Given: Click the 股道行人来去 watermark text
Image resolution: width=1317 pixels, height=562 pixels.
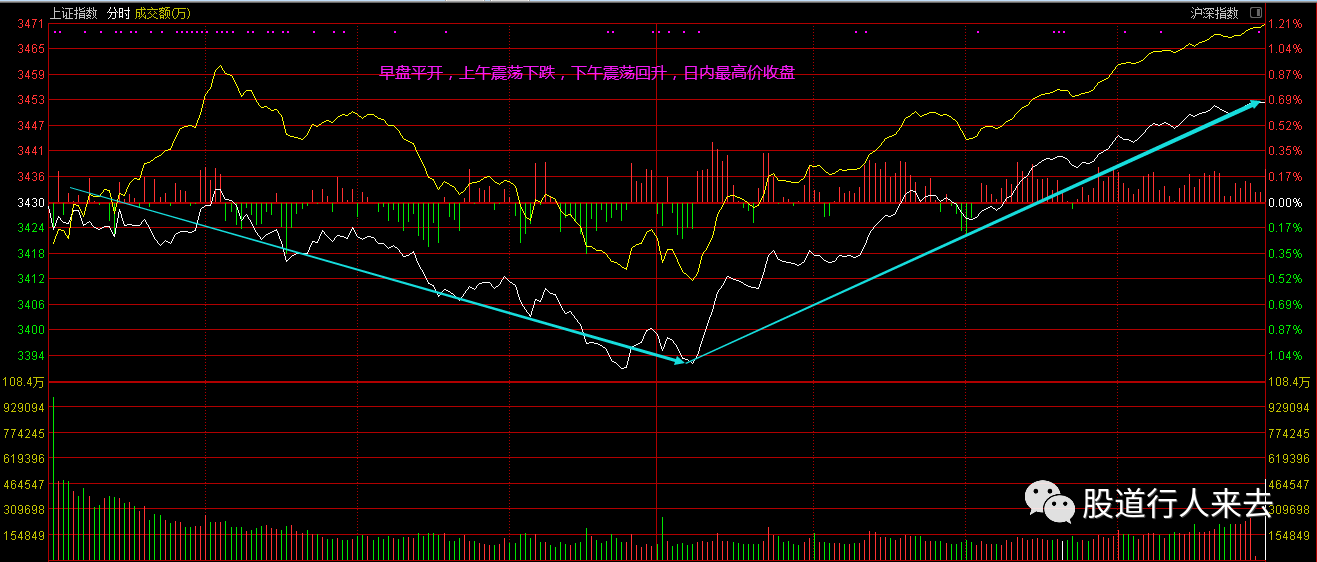Looking at the screenshot, I should pos(1176,504).
